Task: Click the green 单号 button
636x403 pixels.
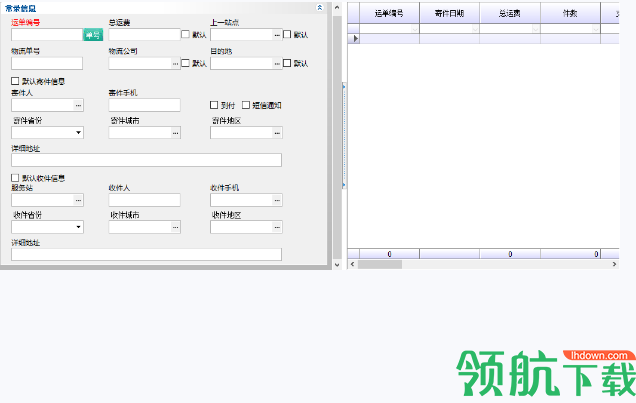Action: pyautogui.click(x=93, y=35)
